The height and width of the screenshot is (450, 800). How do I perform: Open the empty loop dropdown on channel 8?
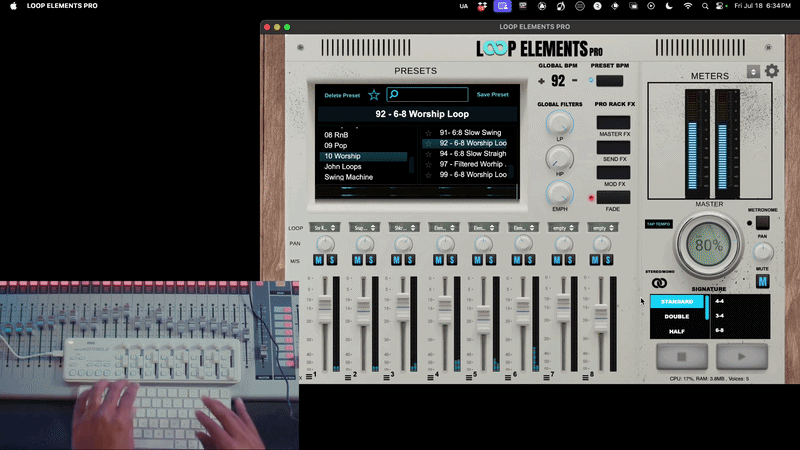(603, 228)
